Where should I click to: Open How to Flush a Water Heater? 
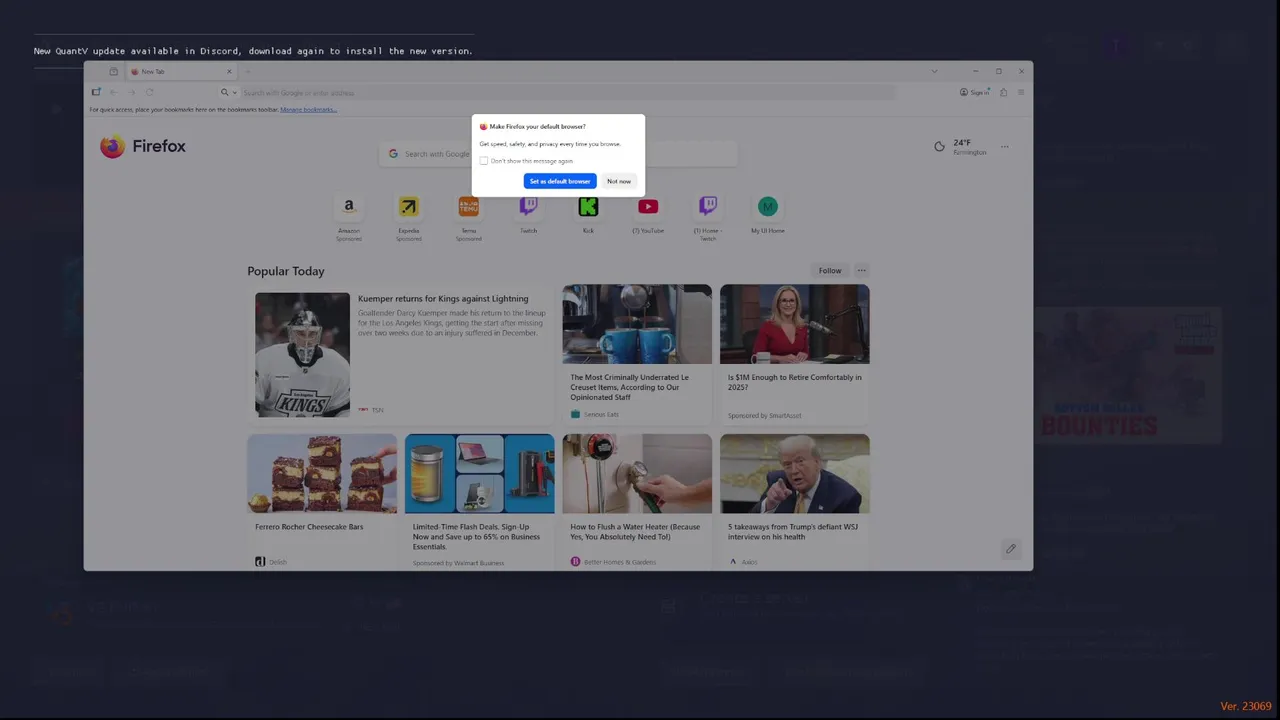(637, 532)
